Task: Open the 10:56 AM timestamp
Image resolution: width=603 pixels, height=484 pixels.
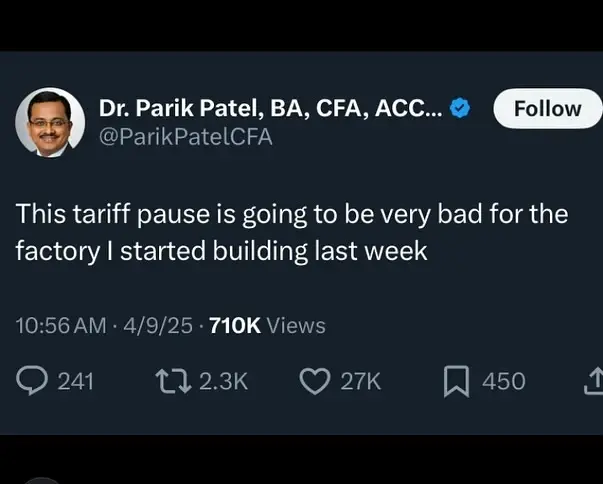Action: click(x=61, y=326)
